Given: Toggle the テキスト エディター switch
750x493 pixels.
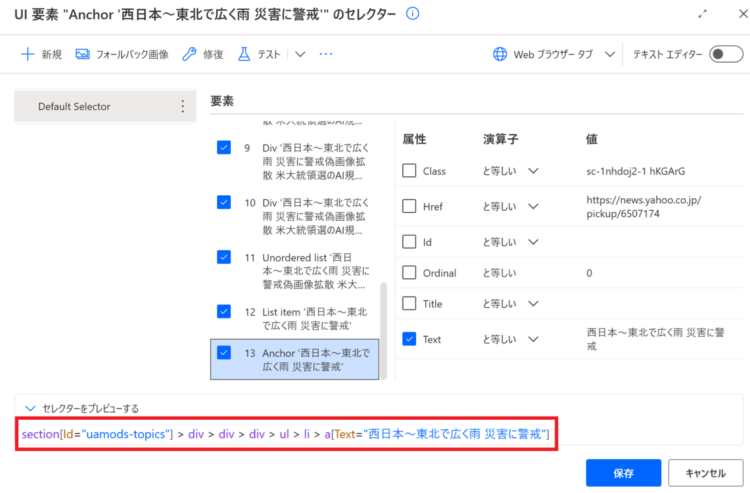Looking at the screenshot, I should 726,54.
